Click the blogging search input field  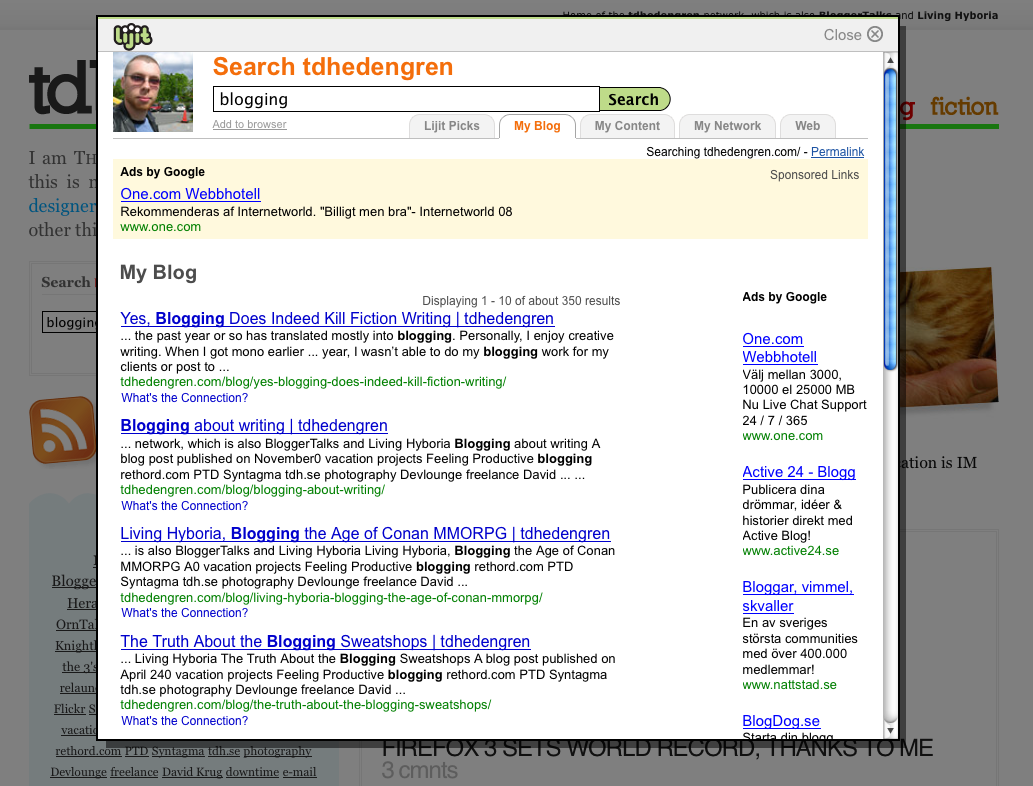(406, 99)
